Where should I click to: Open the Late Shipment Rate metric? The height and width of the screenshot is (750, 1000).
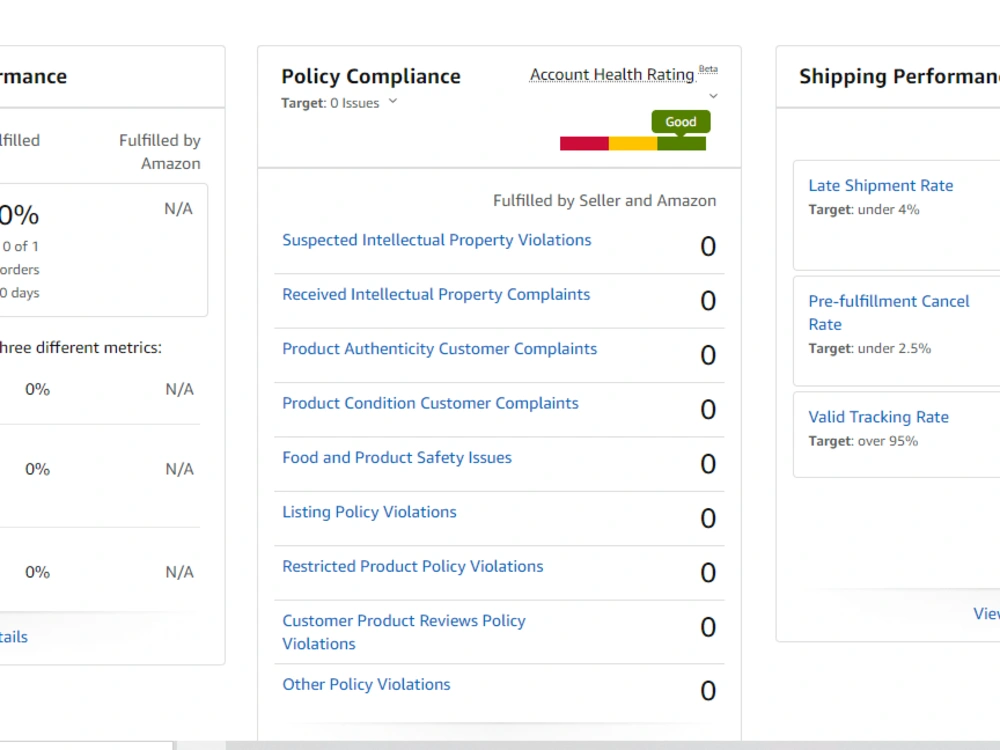point(881,186)
